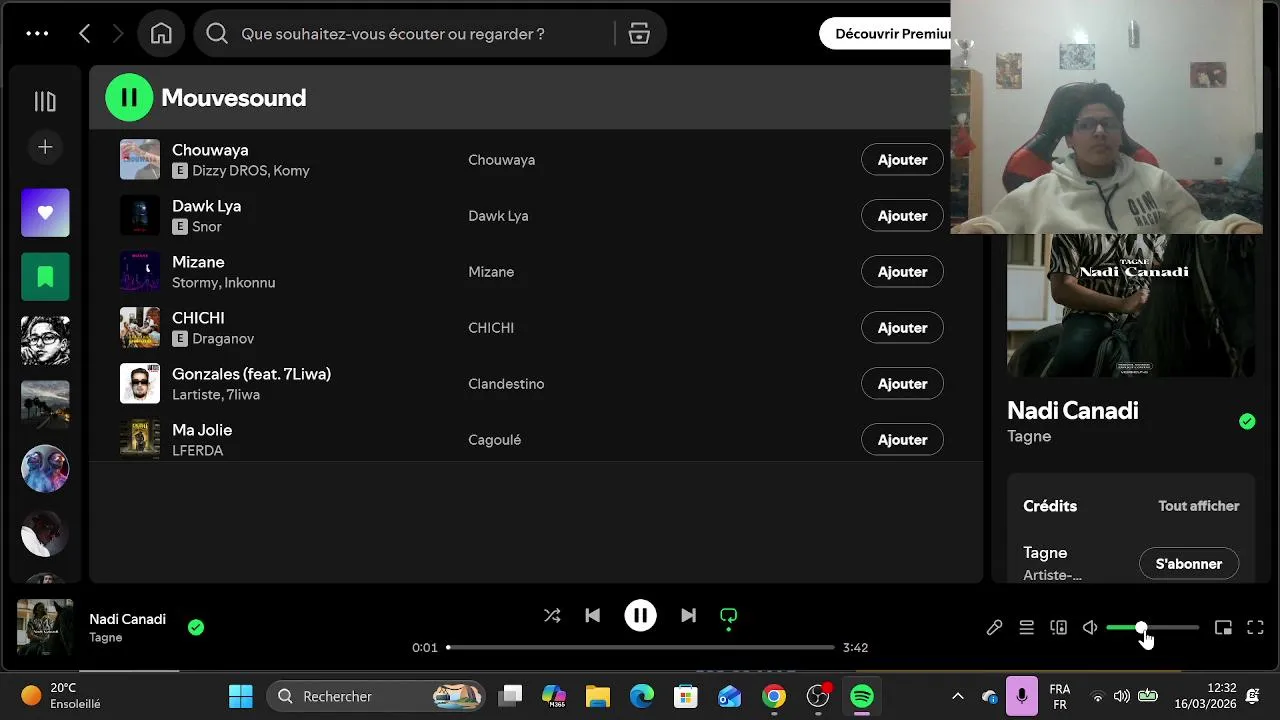Open sidebar playlist with sketch face cover
This screenshot has width=1280, height=720.
pos(45,341)
